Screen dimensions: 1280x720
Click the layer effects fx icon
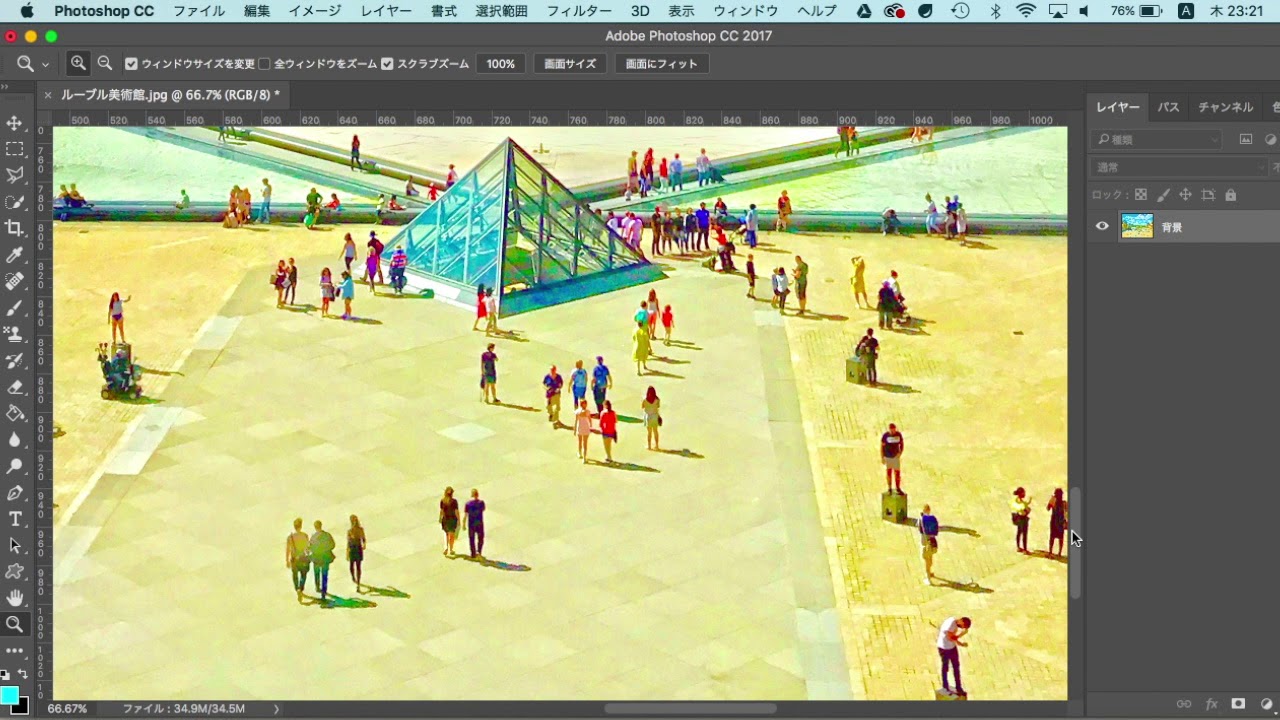point(1211,704)
